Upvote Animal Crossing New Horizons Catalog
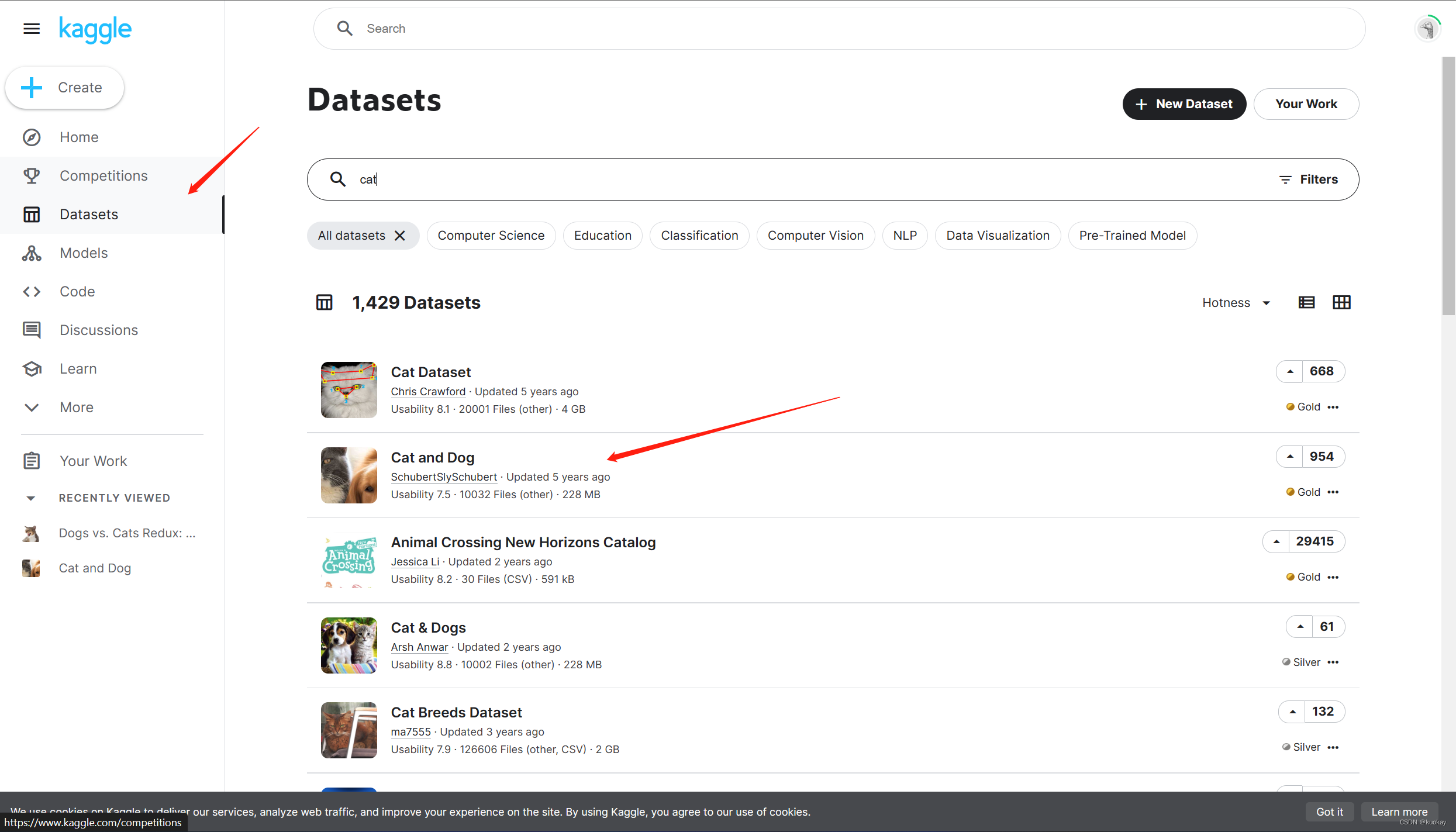 click(1276, 541)
